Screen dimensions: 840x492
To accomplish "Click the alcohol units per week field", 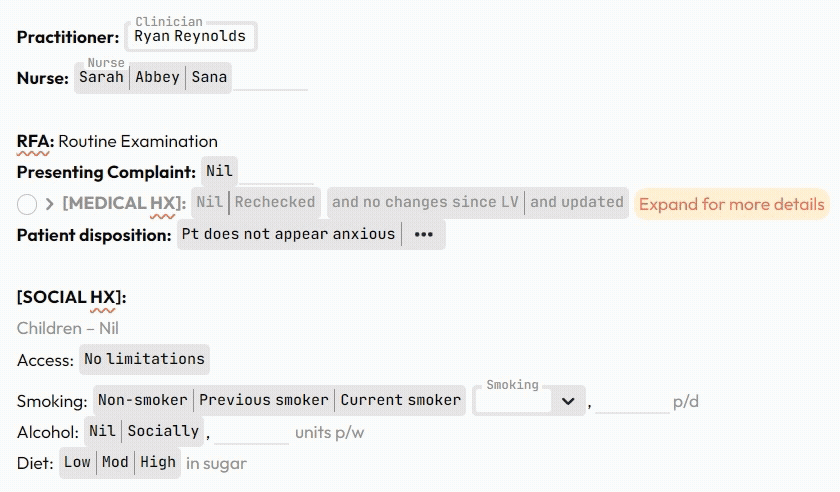I will point(251,432).
